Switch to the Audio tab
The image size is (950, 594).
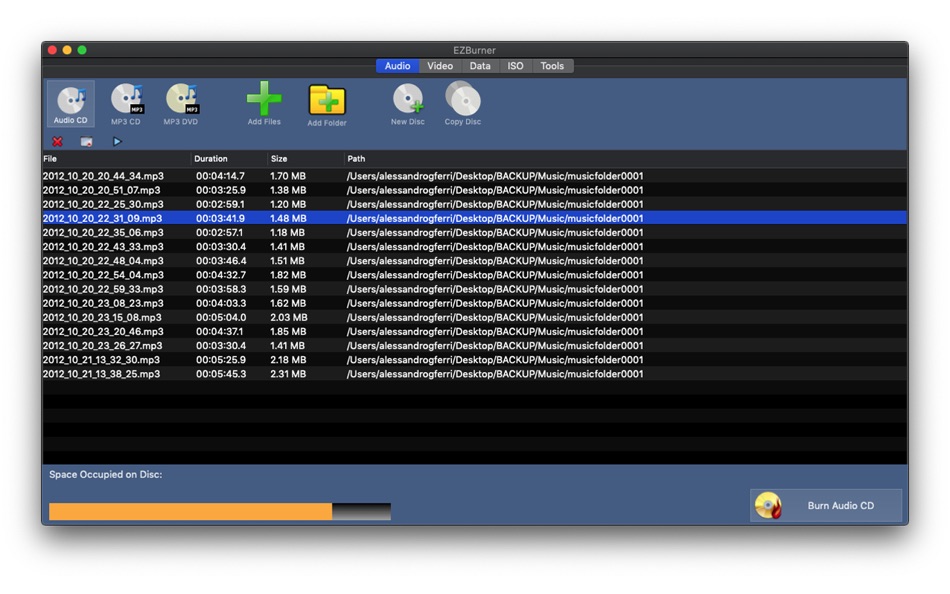[x=397, y=66]
